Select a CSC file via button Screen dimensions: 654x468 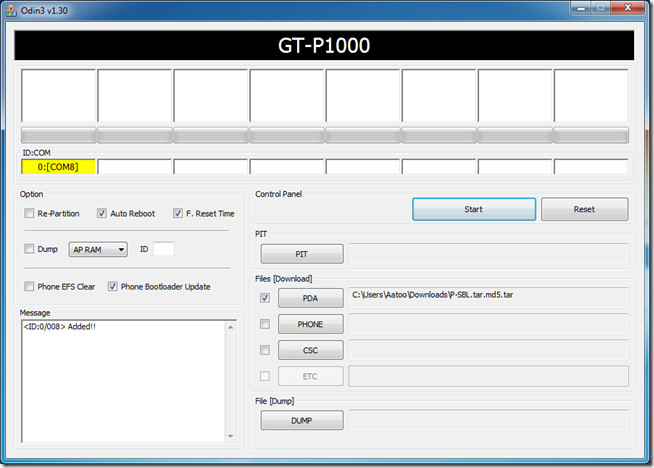tap(311, 350)
